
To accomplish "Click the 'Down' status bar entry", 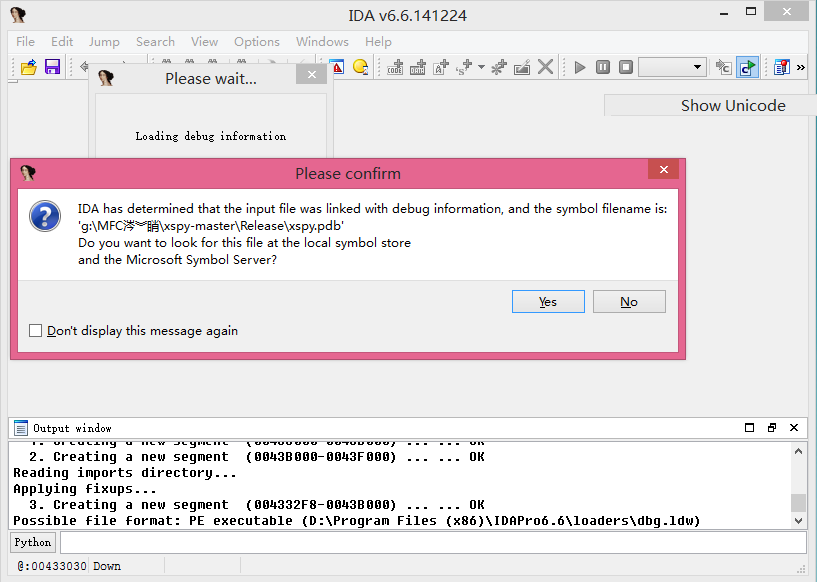I will (107, 566).
